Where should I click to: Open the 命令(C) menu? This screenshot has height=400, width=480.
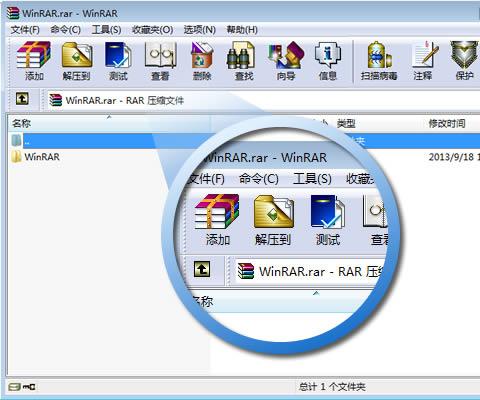[66, 30]
